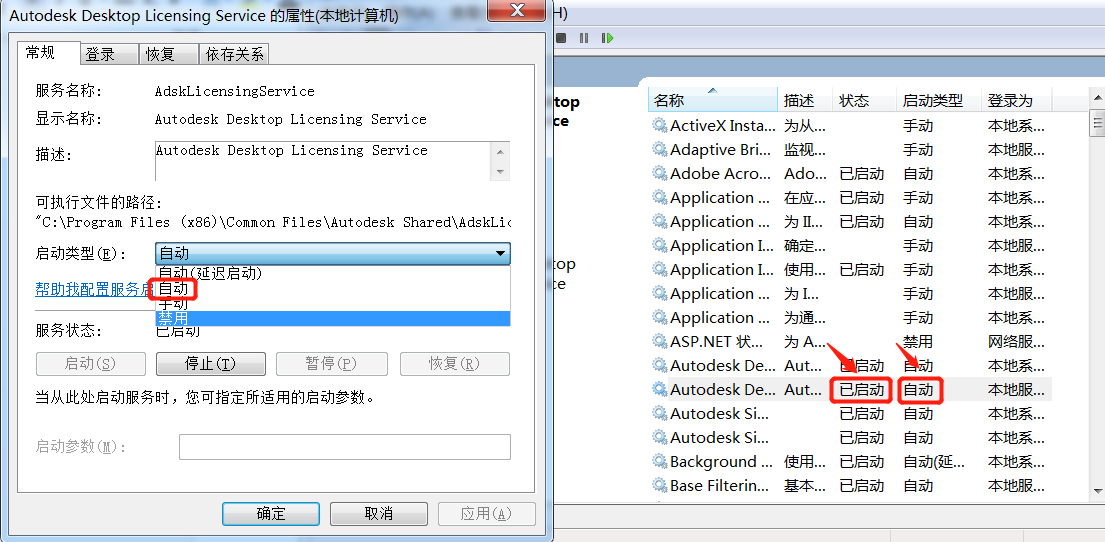
Task: Select the ActiveX Insta... service name
Action: pos(720,125)
